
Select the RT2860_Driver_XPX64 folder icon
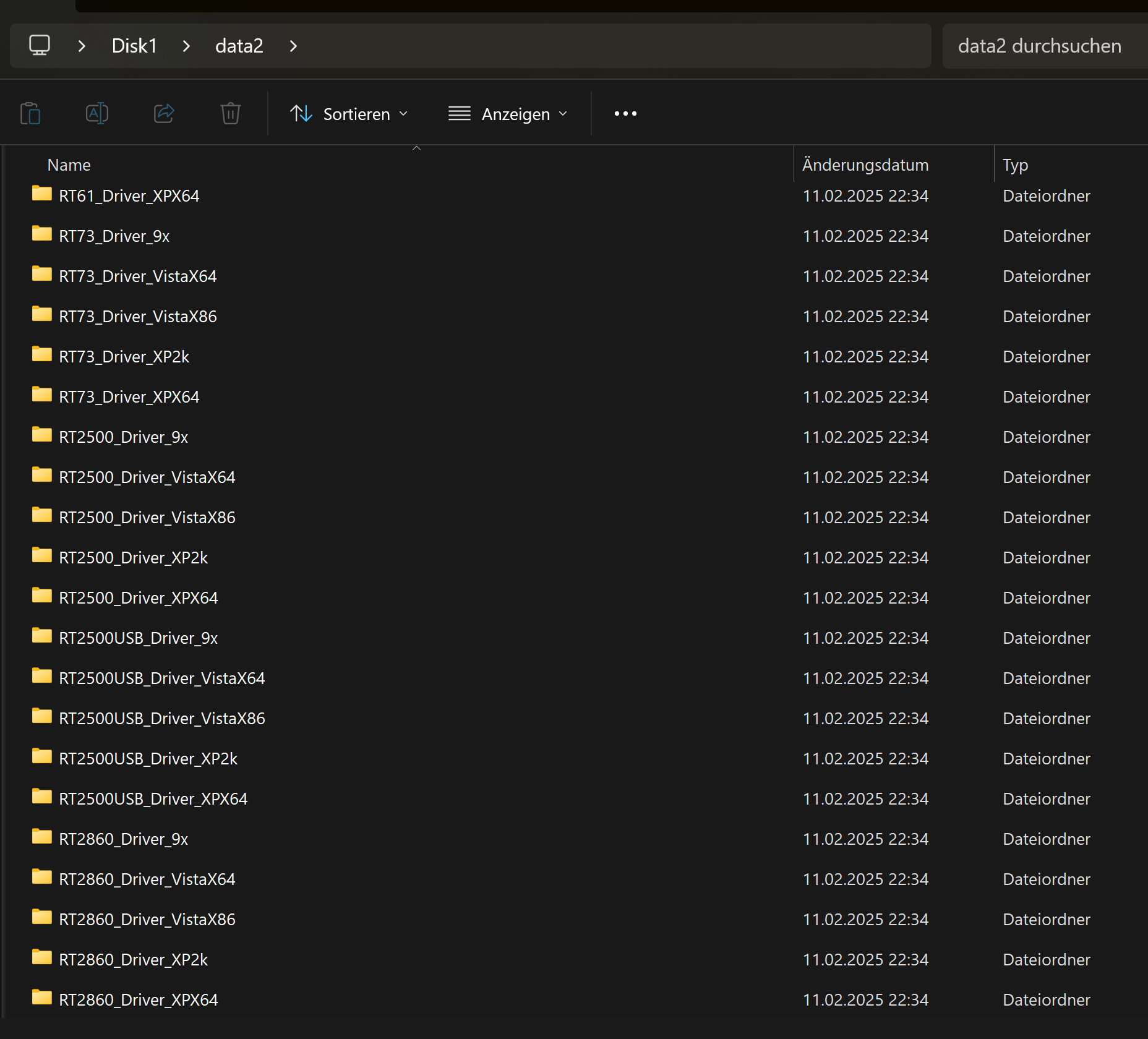[x=42, y=998]
